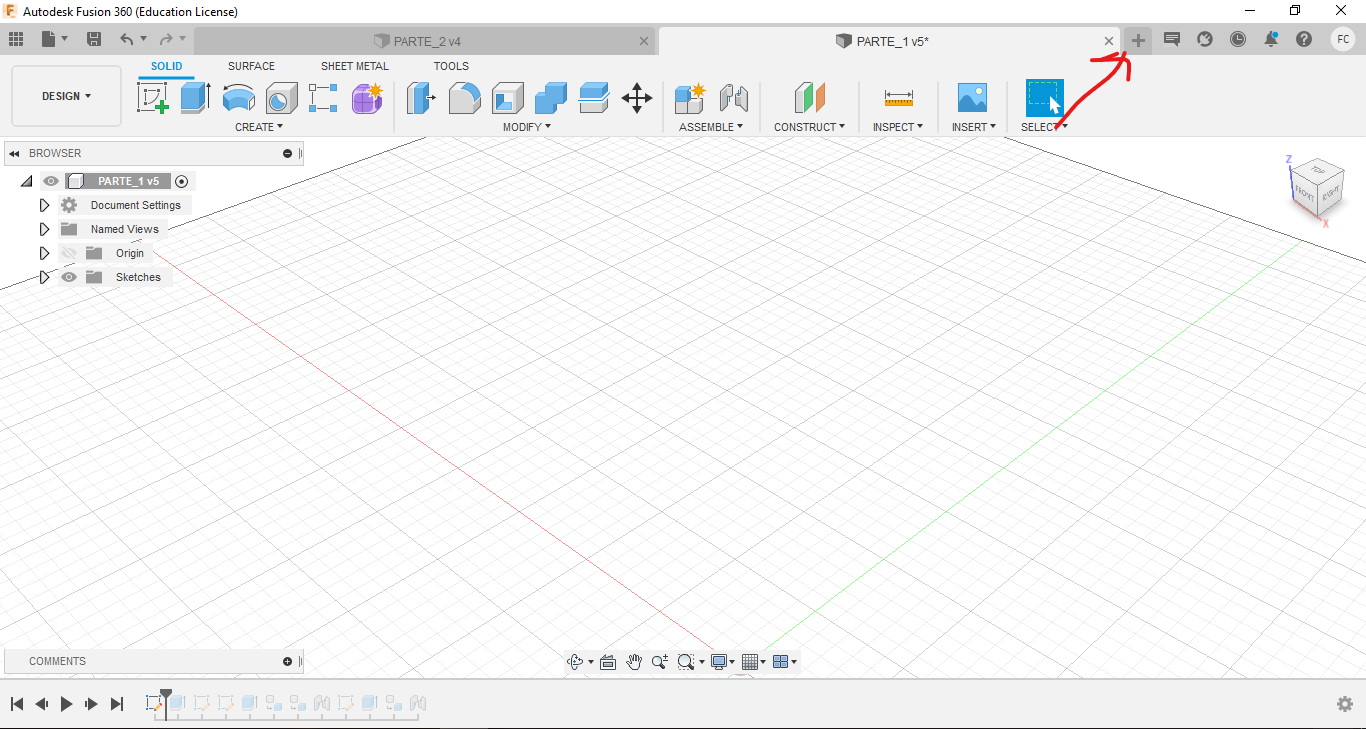Save the design with the floppy icon
1366x729 pixels.
point(94,39)
